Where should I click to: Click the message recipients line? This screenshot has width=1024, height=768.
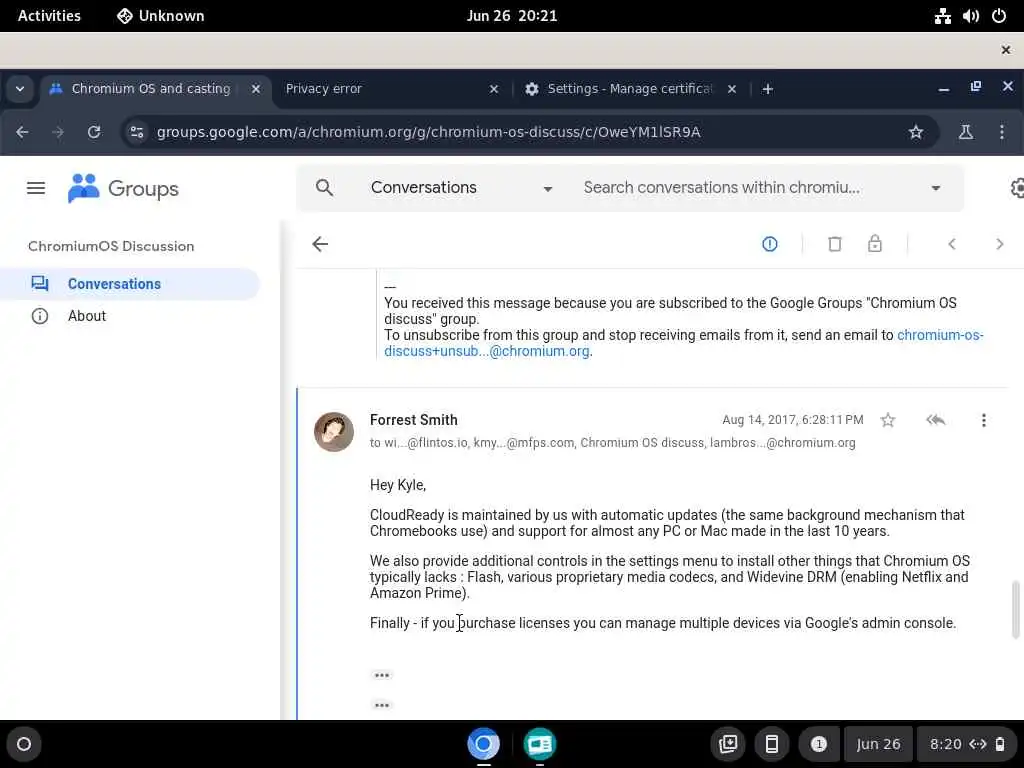point(613,443)
